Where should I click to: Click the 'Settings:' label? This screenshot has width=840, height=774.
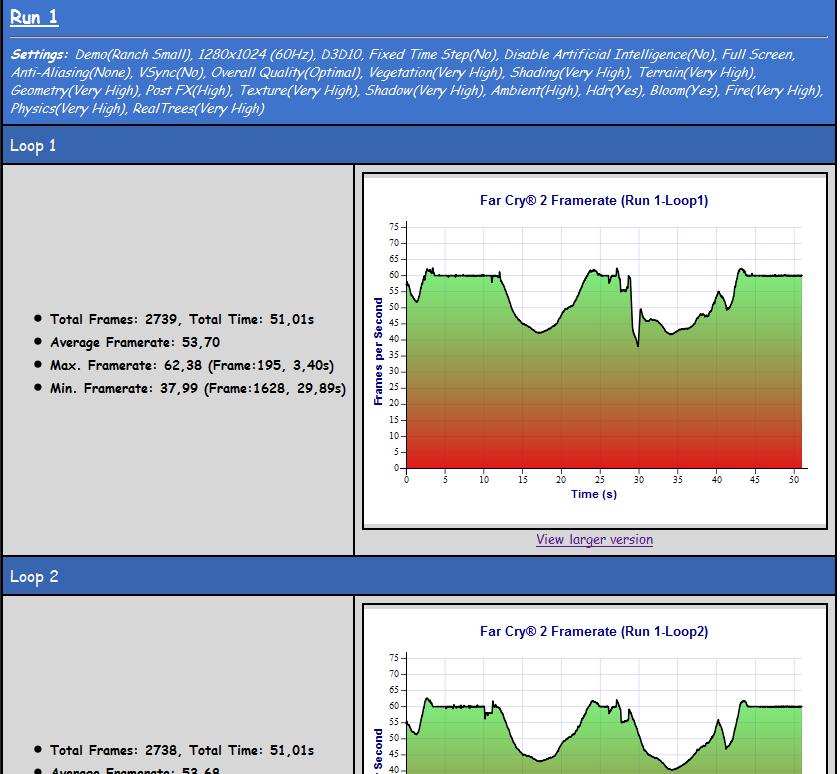point(40,55)
